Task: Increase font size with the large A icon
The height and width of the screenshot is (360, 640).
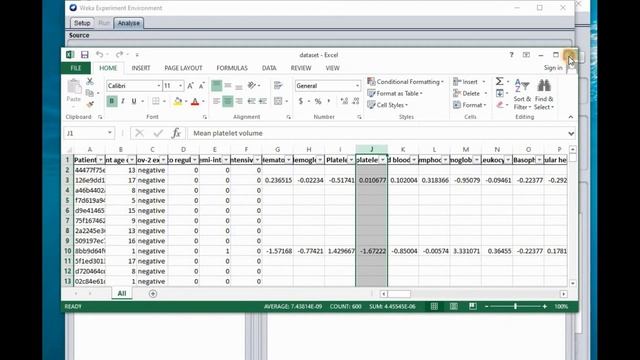Action: click(x=190, y=86)
